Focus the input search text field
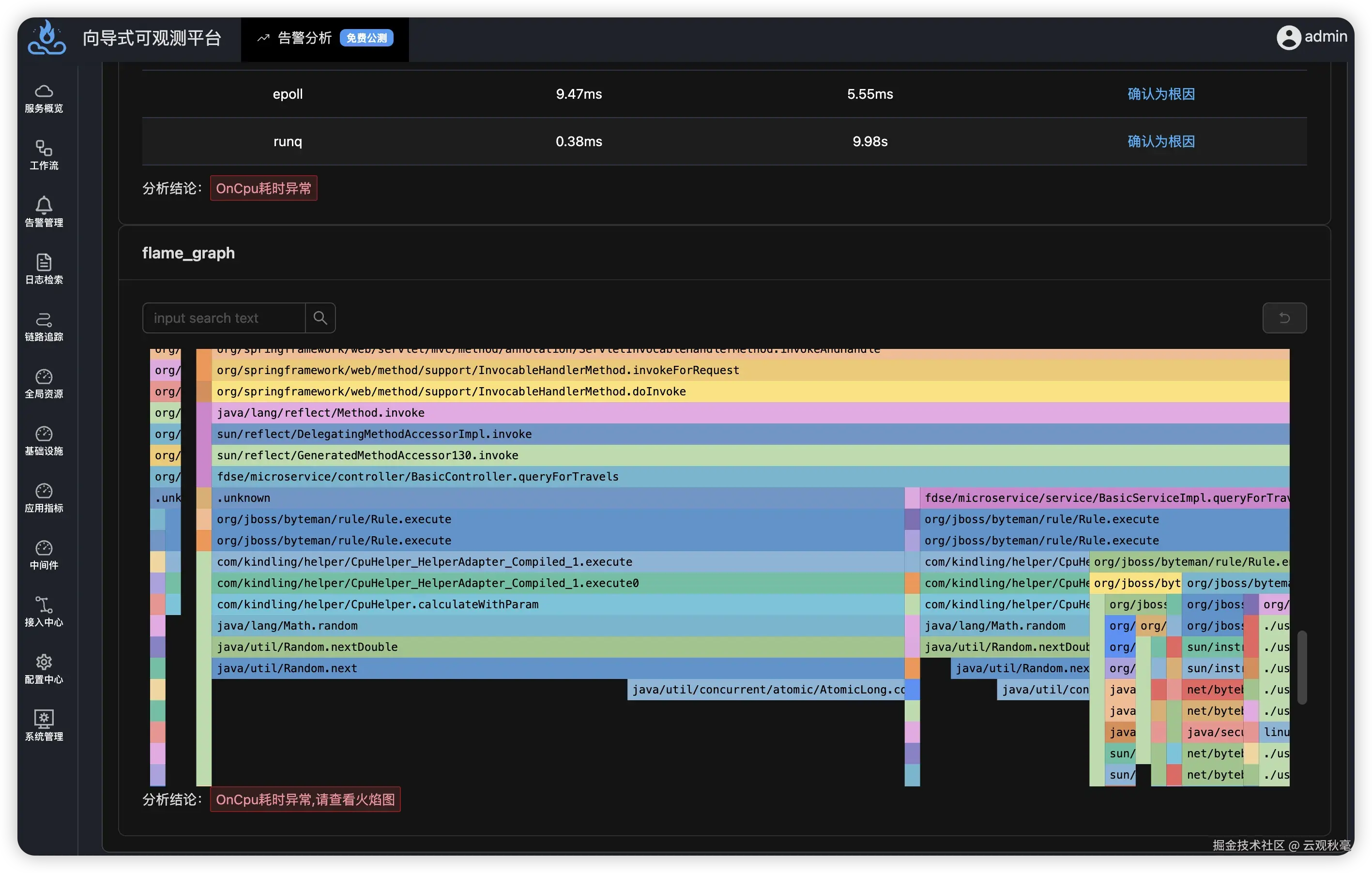This screenshot has height=873, width=1372. [224, 318]
